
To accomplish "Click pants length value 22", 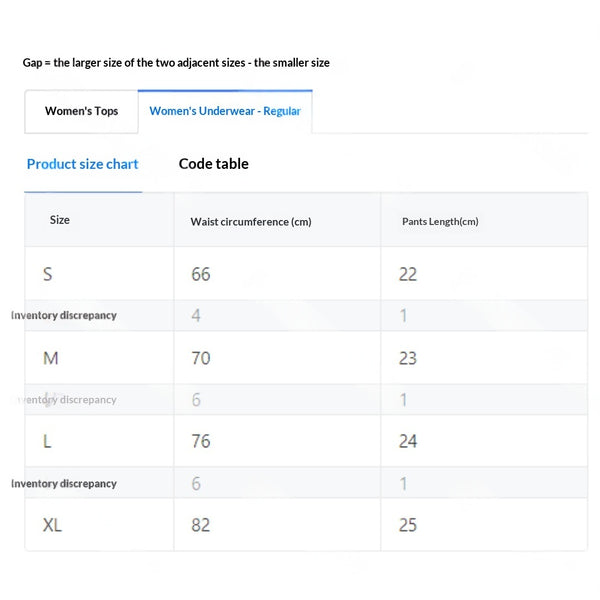I will (x=408, y=274).
